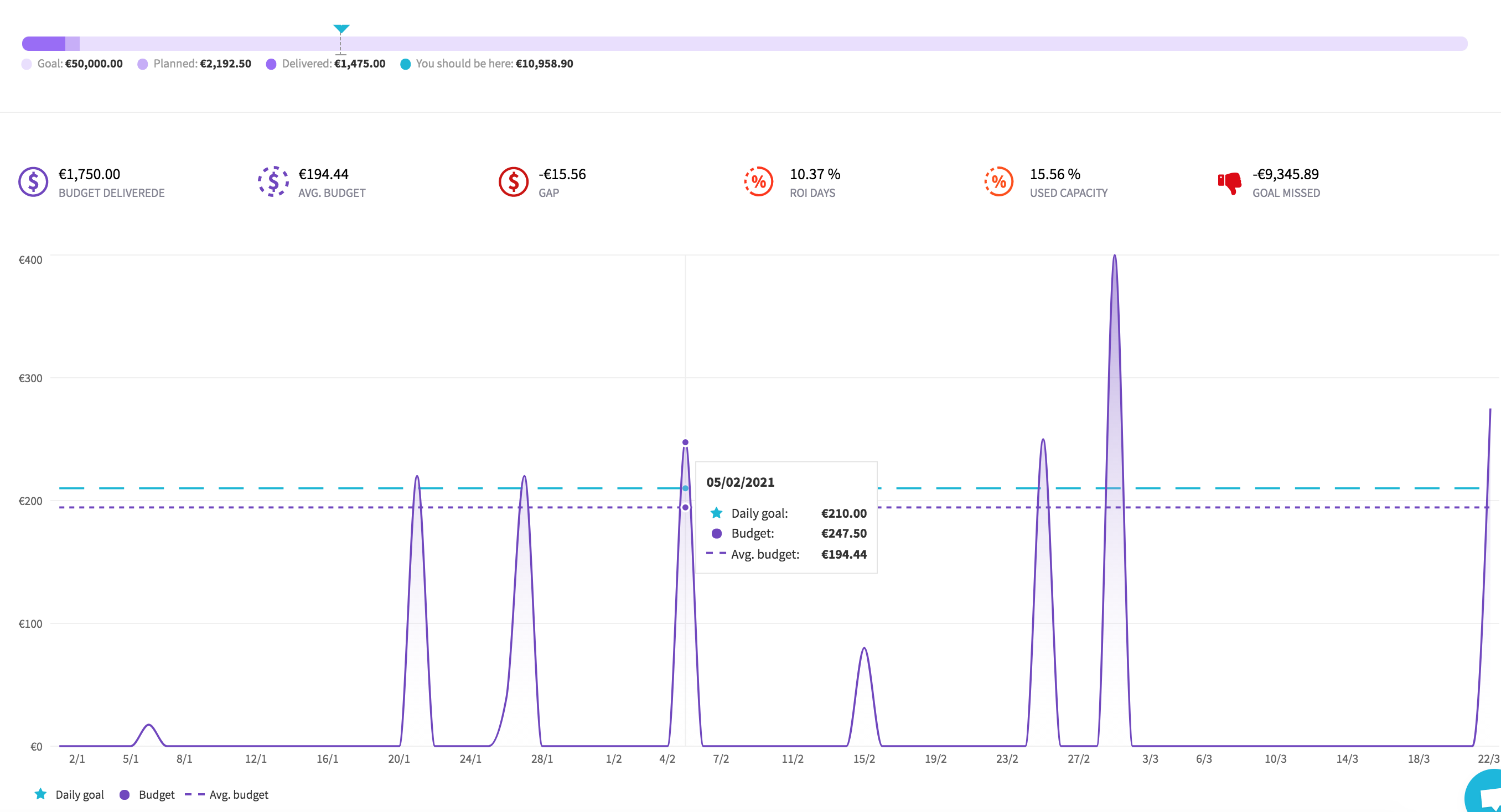Click the -€9,345.89 Goal Missed value
Screen dimensions: 1501x812
click(1285, 174)
